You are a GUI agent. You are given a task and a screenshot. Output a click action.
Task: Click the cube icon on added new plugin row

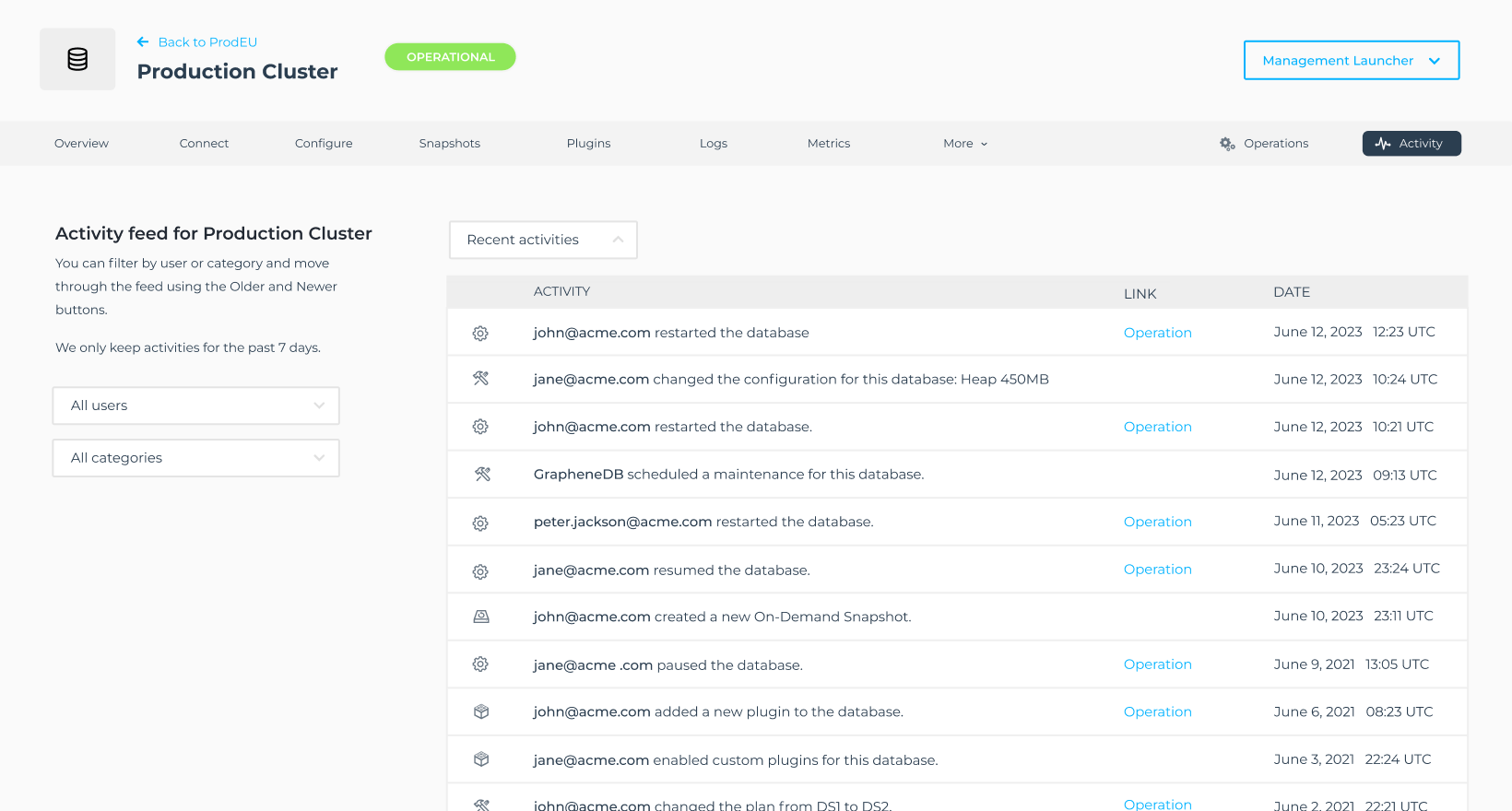(x=481, y=711)
